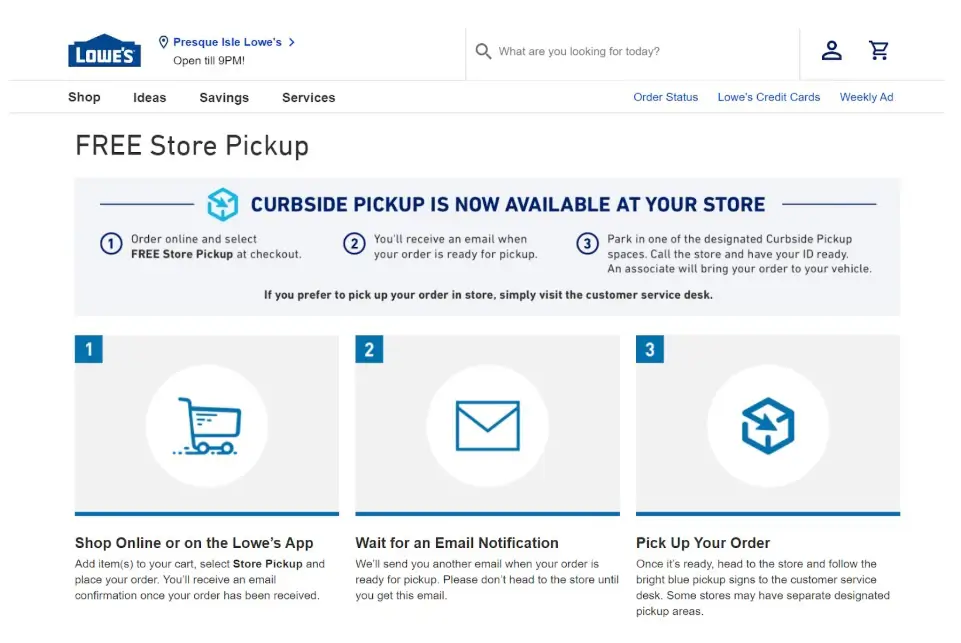Open the Ideas menu
The image size is (961, 643).
pos(150,97)
